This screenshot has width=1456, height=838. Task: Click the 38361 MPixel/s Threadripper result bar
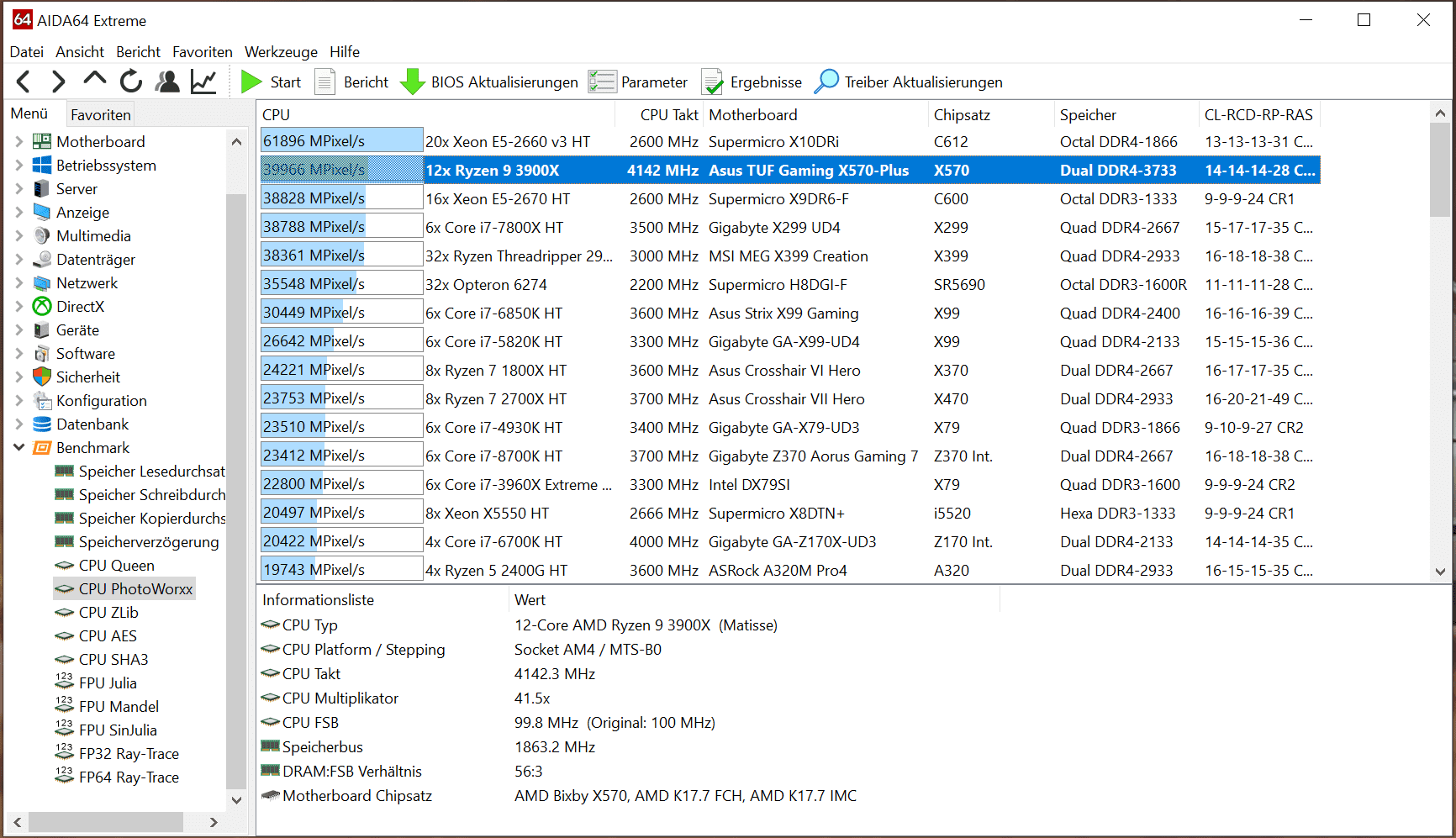point(341,256)
